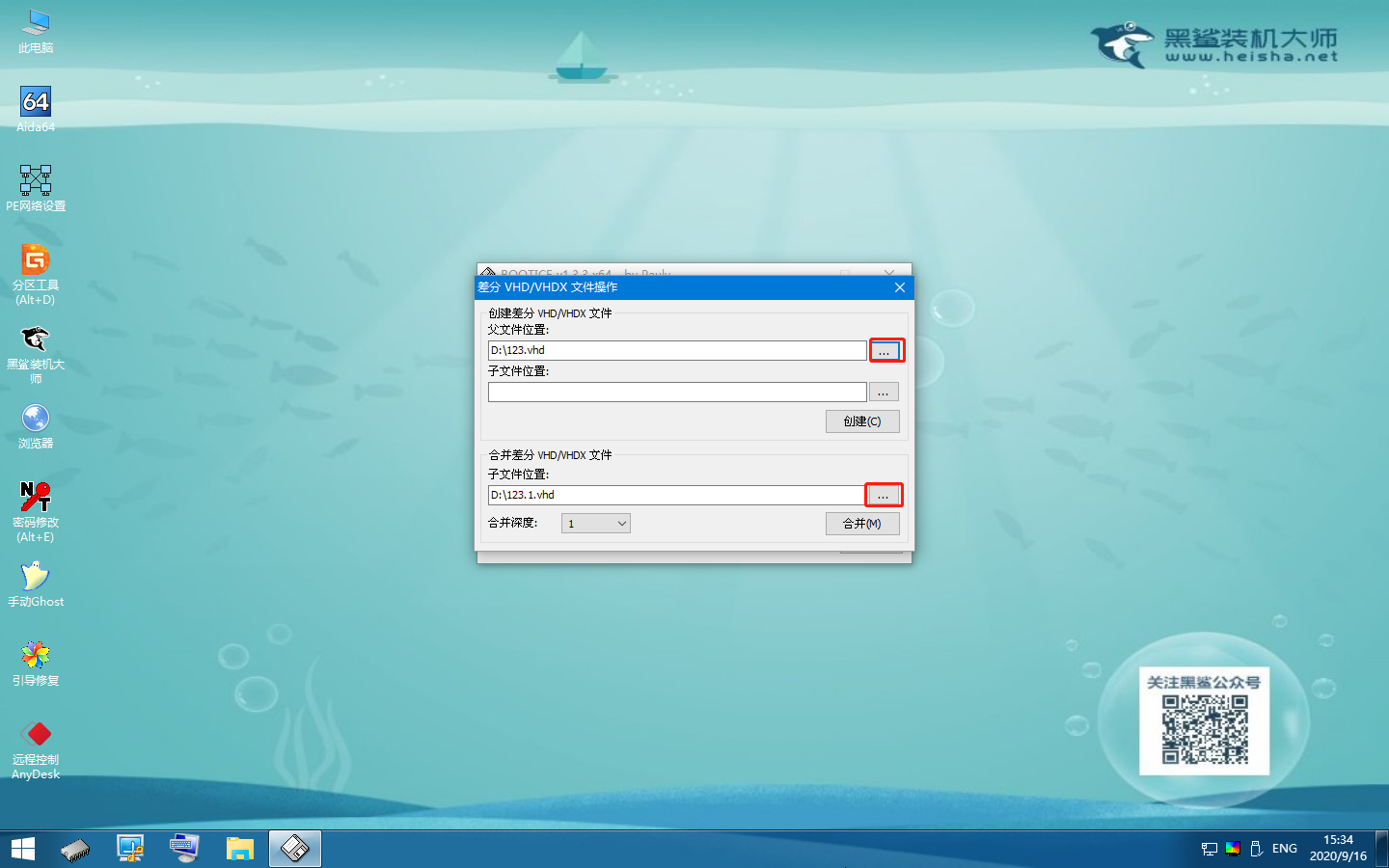Click the USB device tray icon

[1256, 849]
